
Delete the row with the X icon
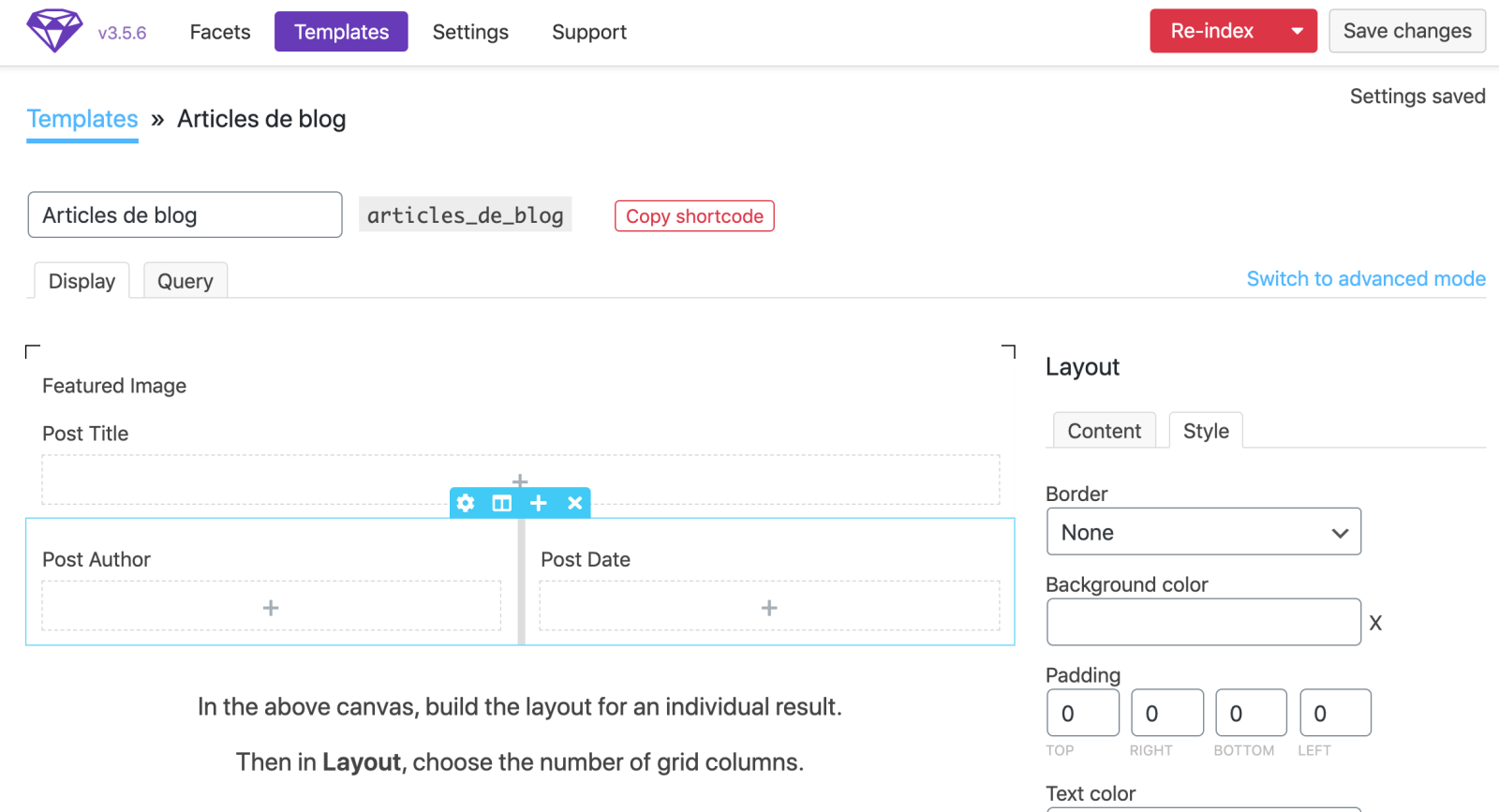[575, 503]
